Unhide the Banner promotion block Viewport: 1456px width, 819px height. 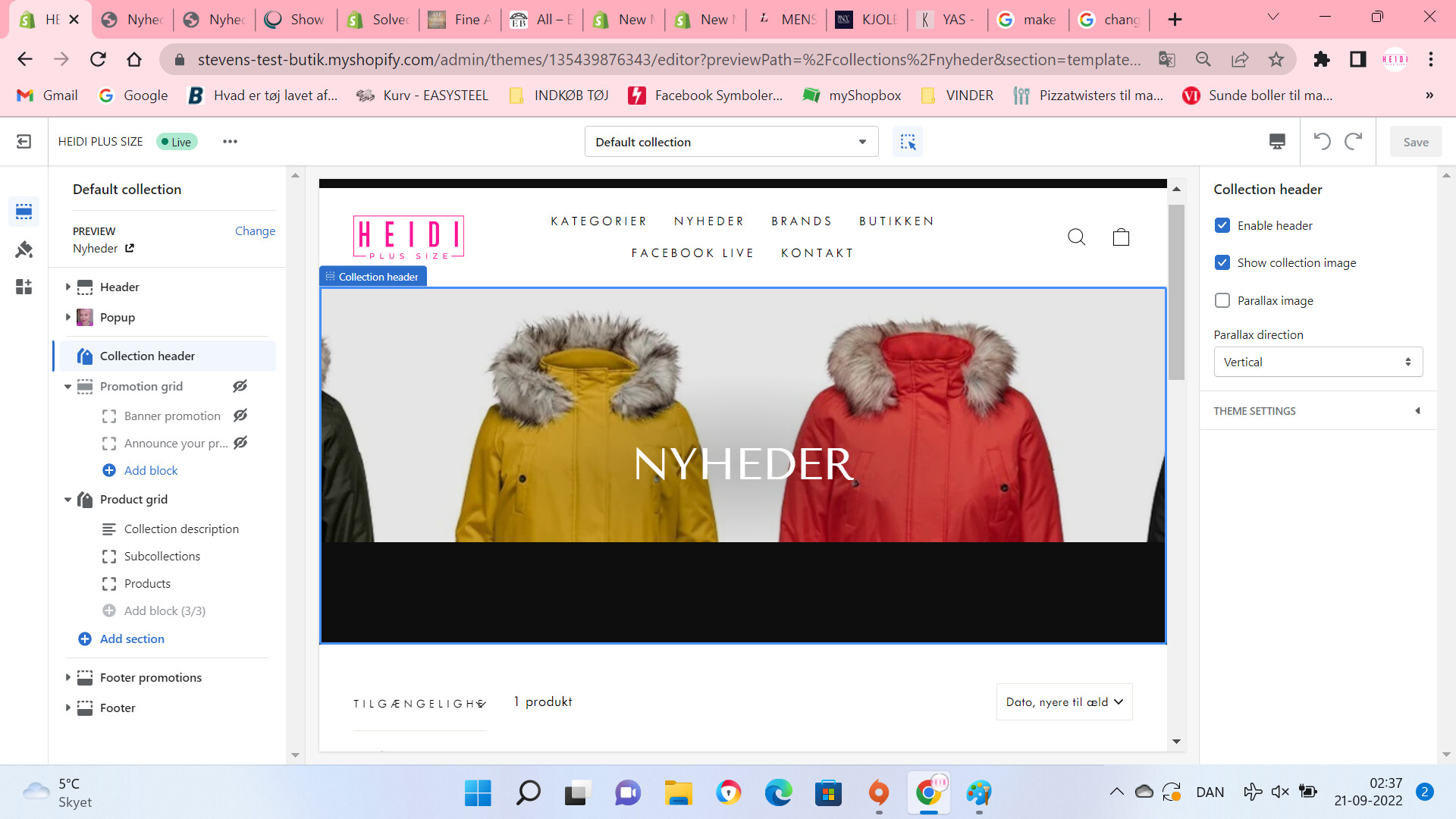pos(240,416)
